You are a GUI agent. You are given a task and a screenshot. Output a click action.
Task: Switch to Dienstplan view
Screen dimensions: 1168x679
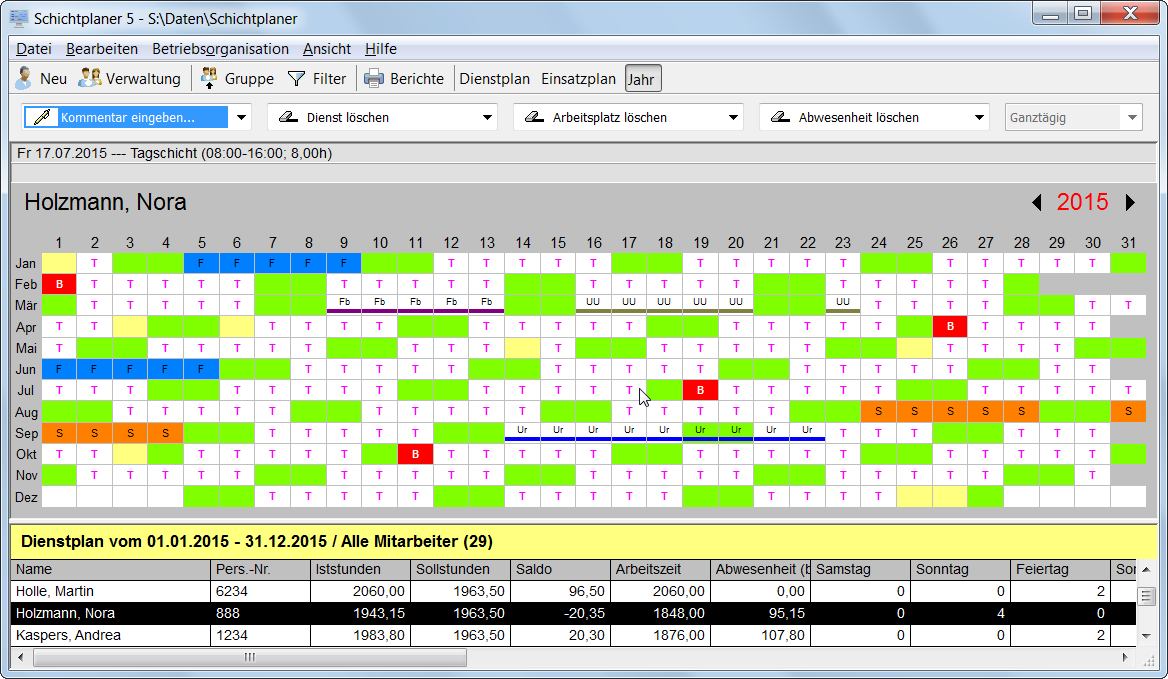pyautogui.click(x=495, y=79)
